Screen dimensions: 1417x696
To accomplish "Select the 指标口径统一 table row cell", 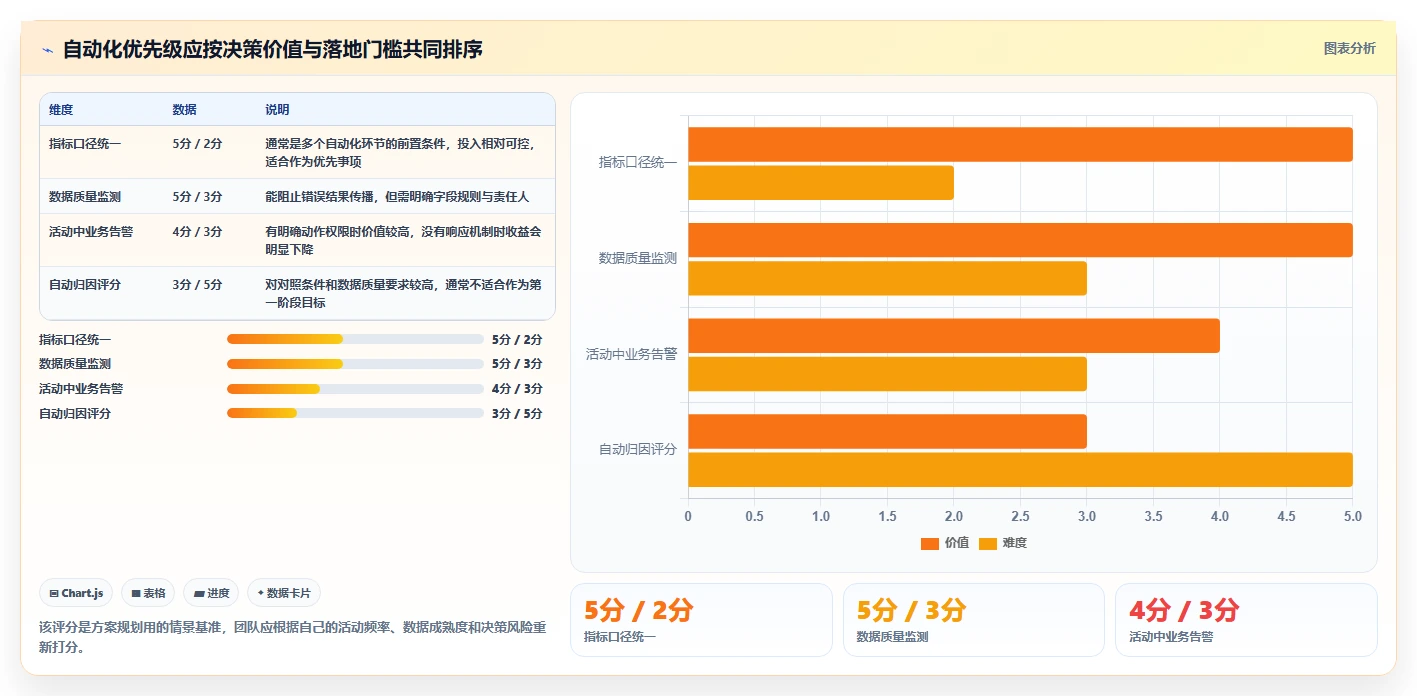I will pyautogui.click(x=85, y=144).
